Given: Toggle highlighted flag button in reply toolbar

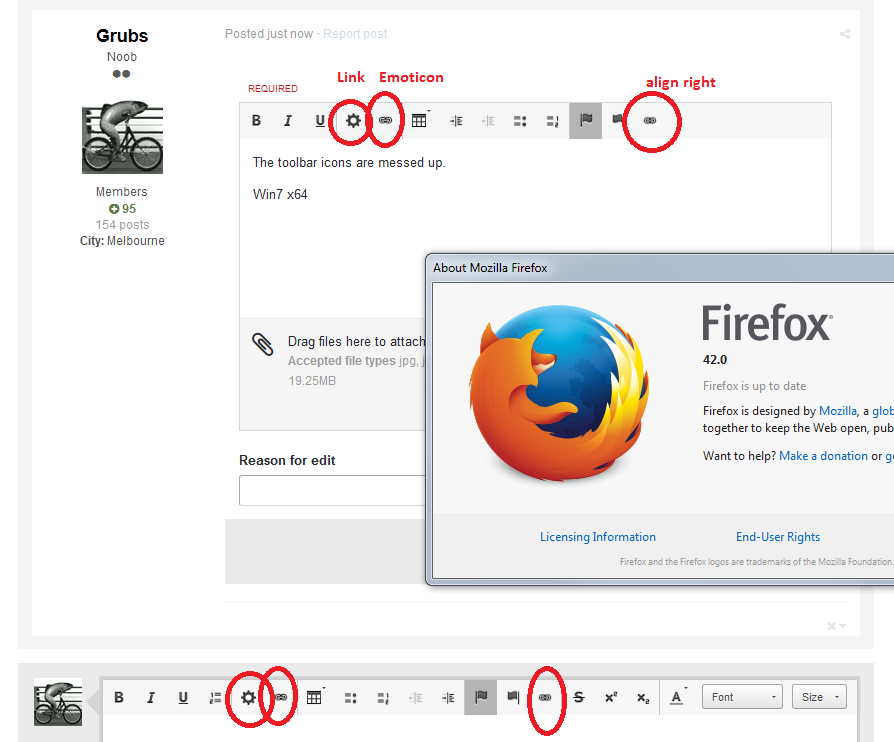Looking at the screenshot, I should pyautogui.click(x=481, y=697).
